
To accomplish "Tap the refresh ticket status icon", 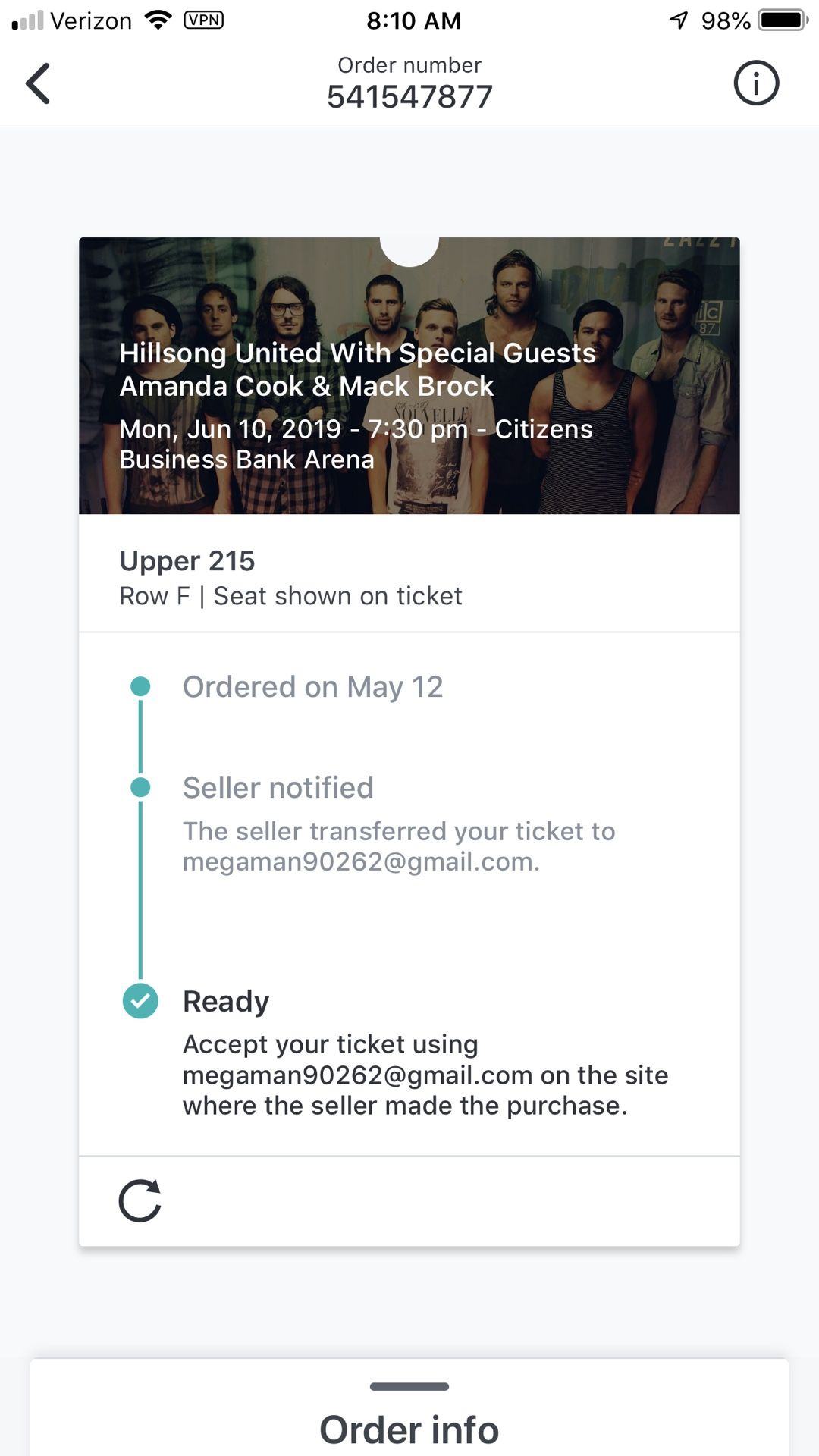I will (x=140, y=1200).
